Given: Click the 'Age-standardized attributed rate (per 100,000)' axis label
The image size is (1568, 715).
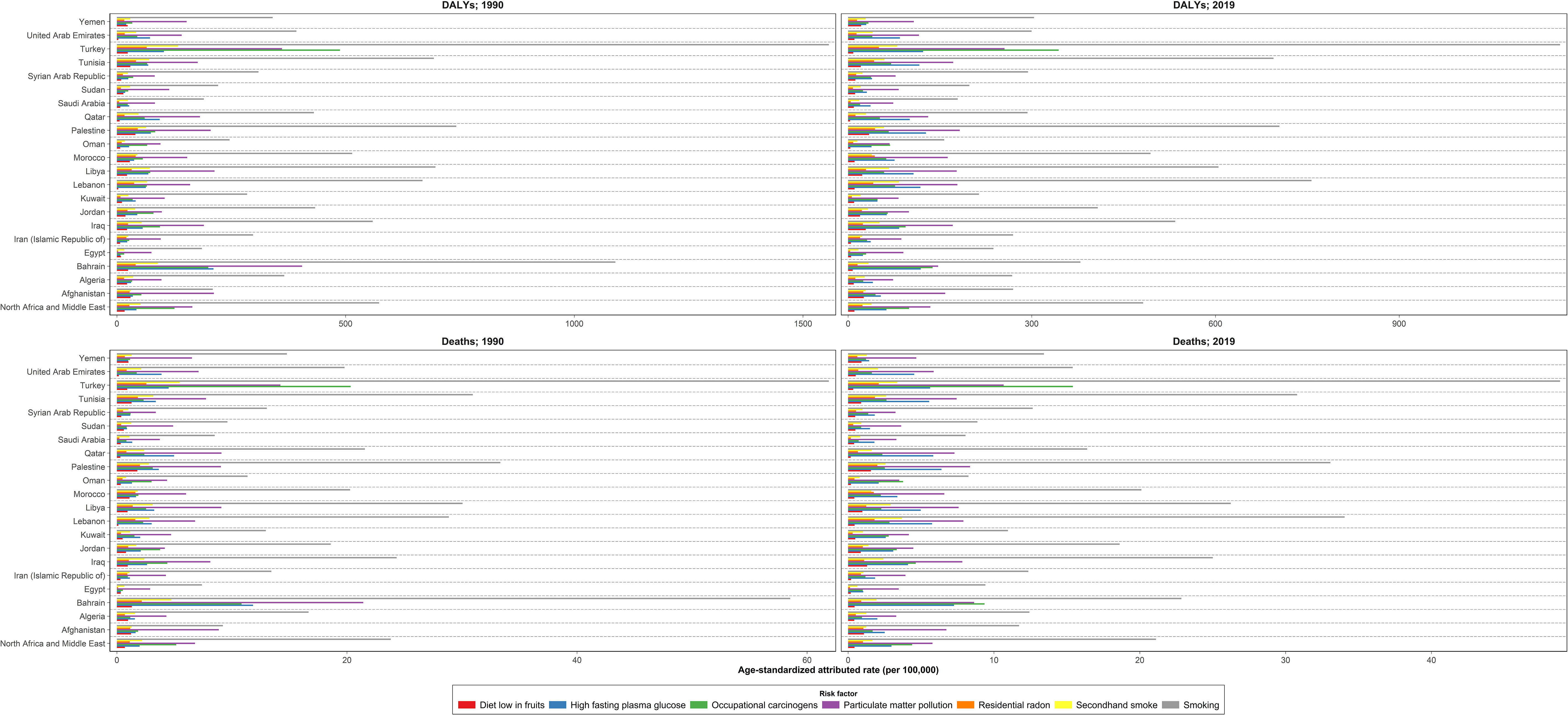Looking at the screenshot, I should point(838,670).
